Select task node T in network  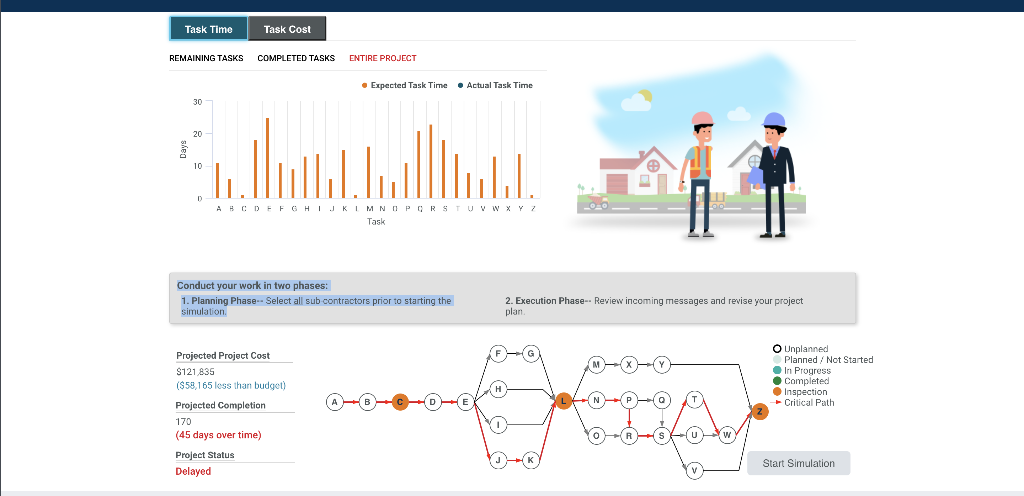694,400
